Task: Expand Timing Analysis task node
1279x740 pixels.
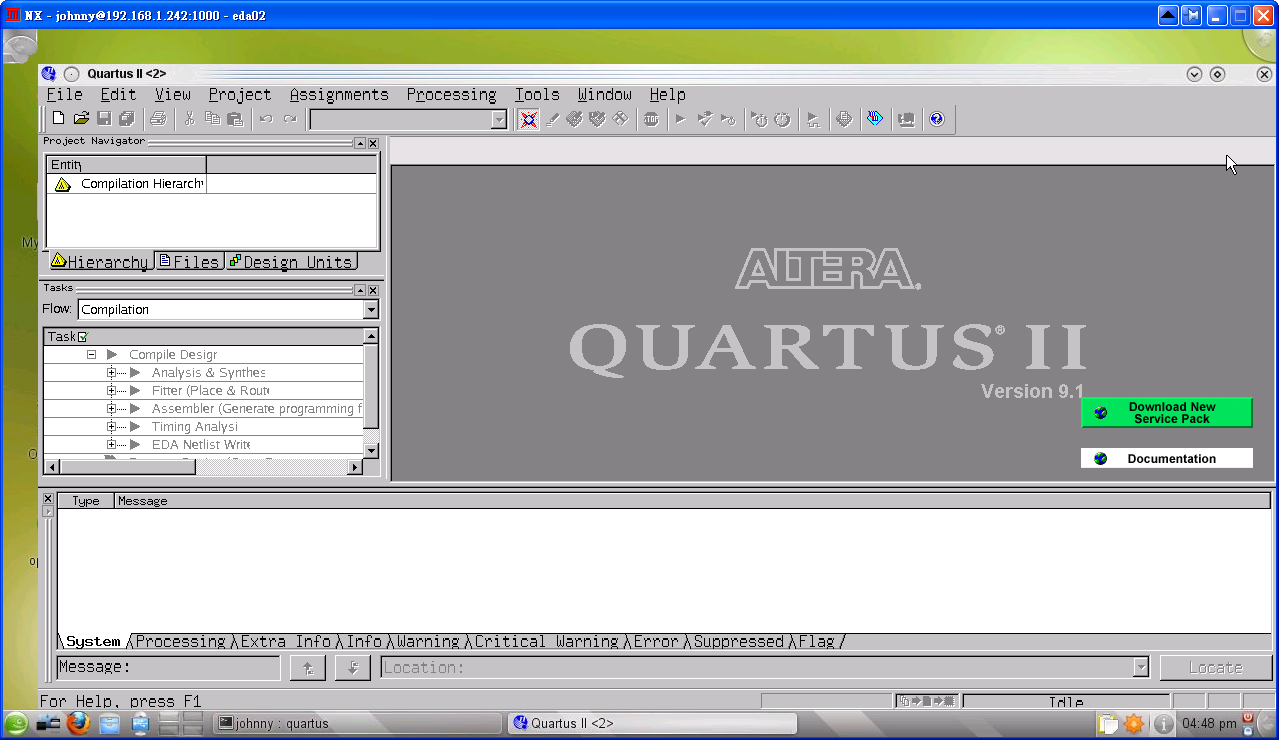Action: pyautogui.click(x=112, y=427)
